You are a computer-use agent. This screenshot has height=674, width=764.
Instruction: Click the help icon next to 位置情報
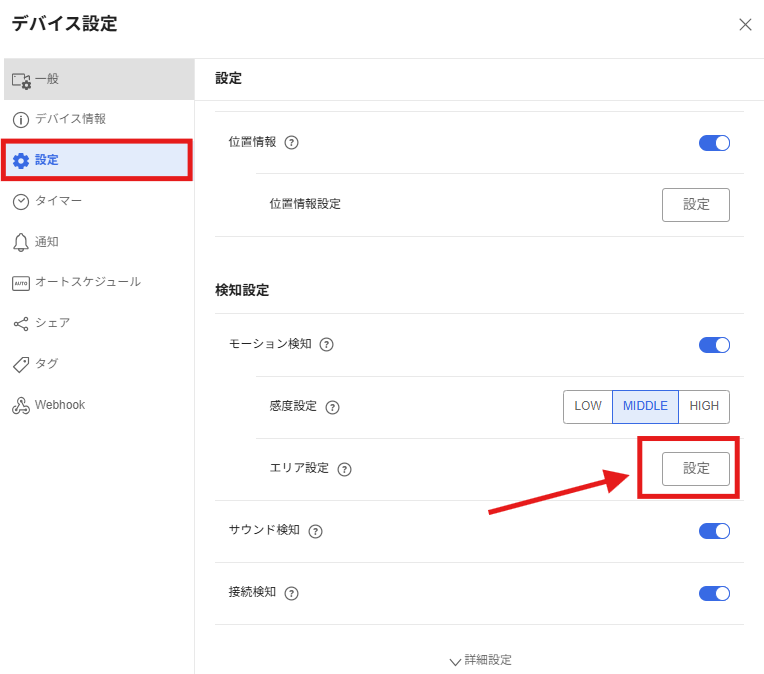(x=292, y=143)
